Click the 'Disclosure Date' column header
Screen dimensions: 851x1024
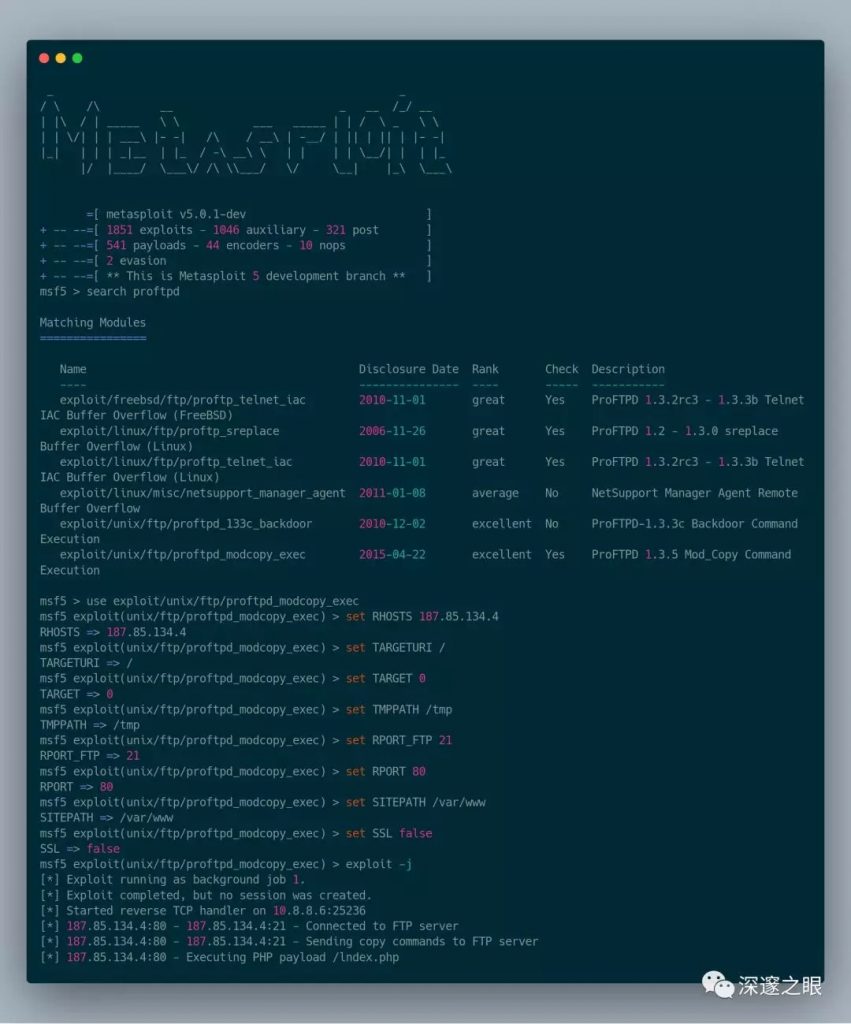408,369
